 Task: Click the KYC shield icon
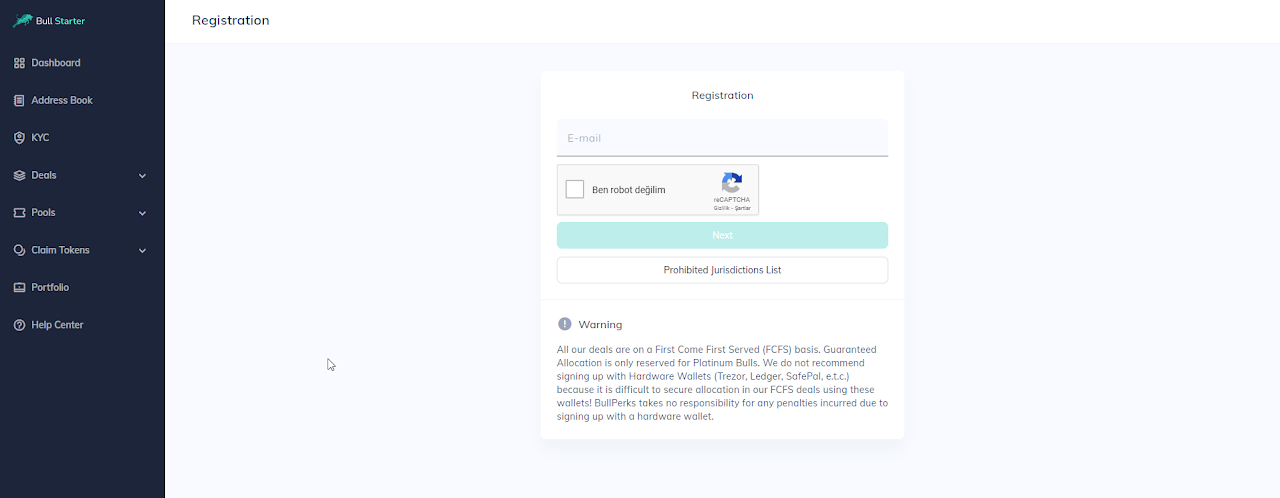(x=19, y=138)
